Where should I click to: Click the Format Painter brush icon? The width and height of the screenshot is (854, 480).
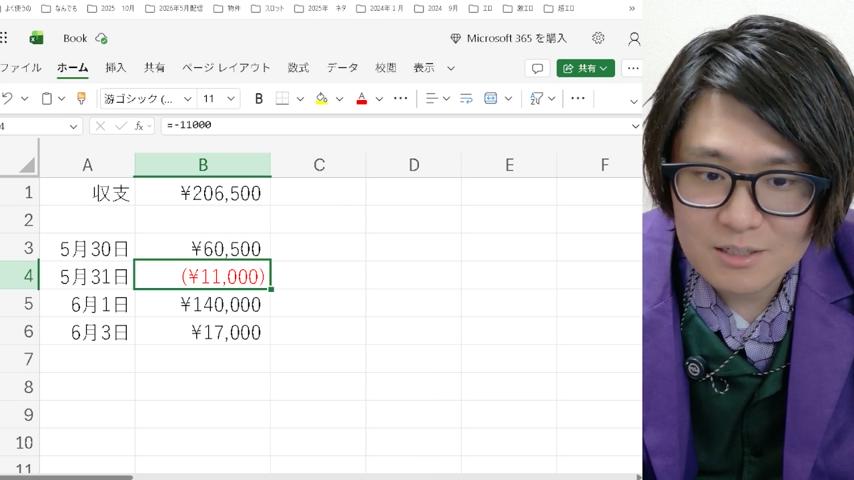coord(81,98)
